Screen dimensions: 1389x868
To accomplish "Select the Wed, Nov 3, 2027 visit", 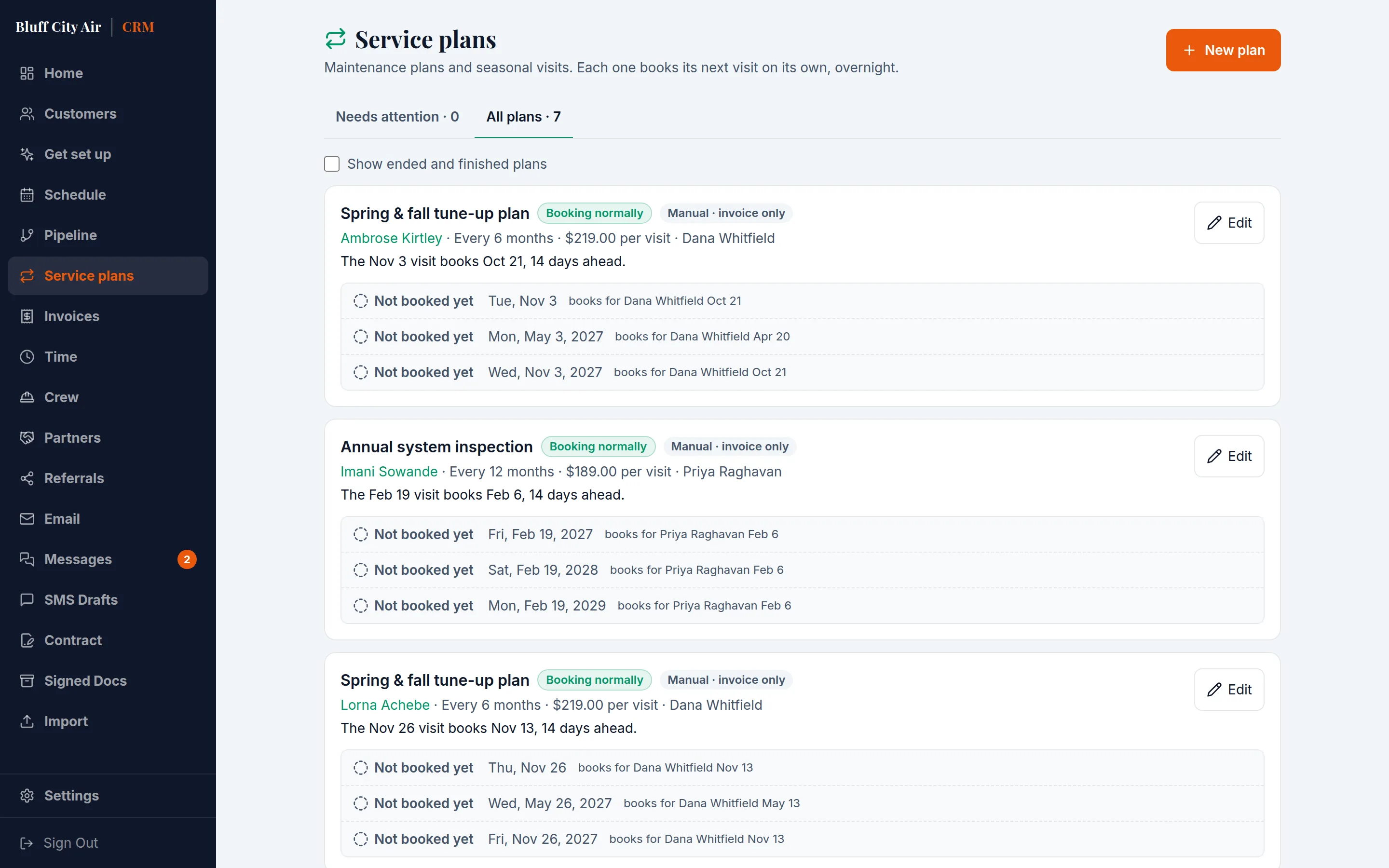I will coord(802,372).
